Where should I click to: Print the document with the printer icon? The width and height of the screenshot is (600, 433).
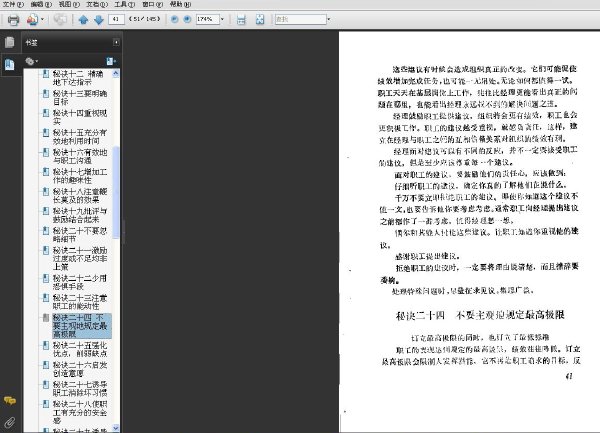click(13, 20)
